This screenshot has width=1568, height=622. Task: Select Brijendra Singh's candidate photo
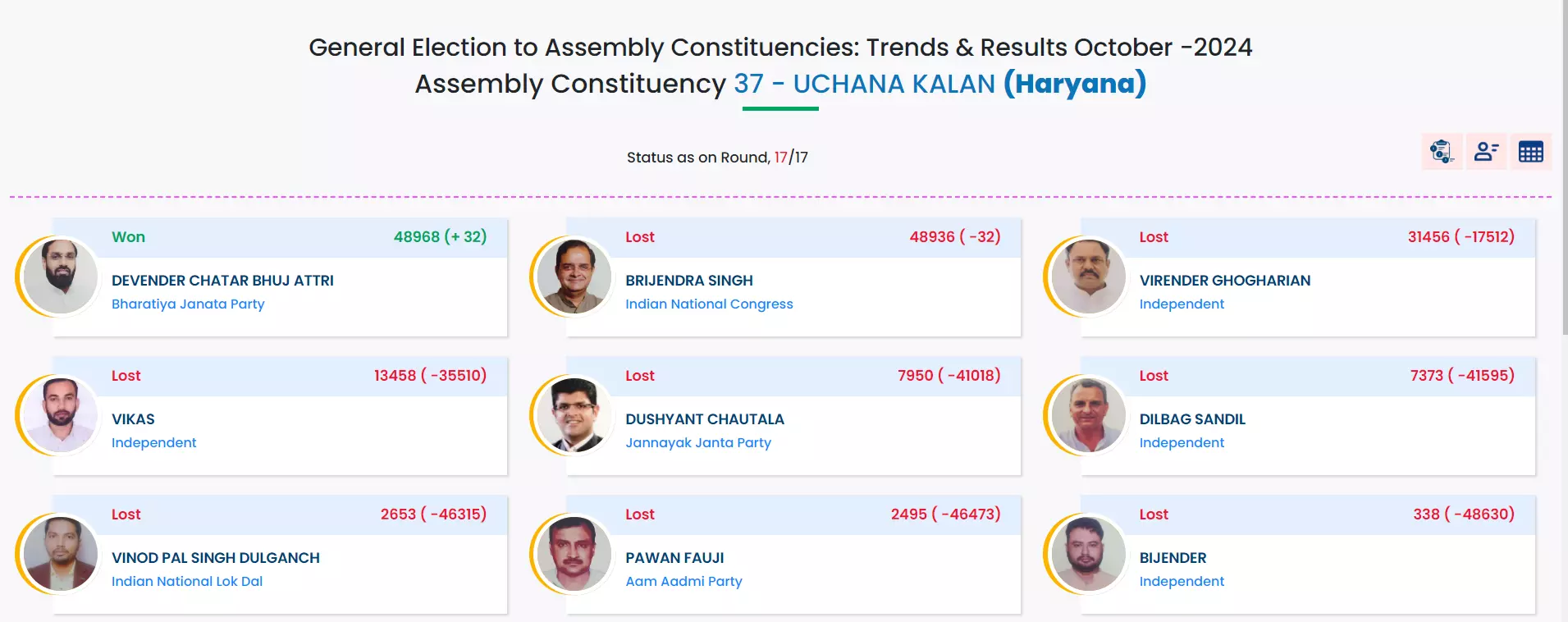(574, 277)
